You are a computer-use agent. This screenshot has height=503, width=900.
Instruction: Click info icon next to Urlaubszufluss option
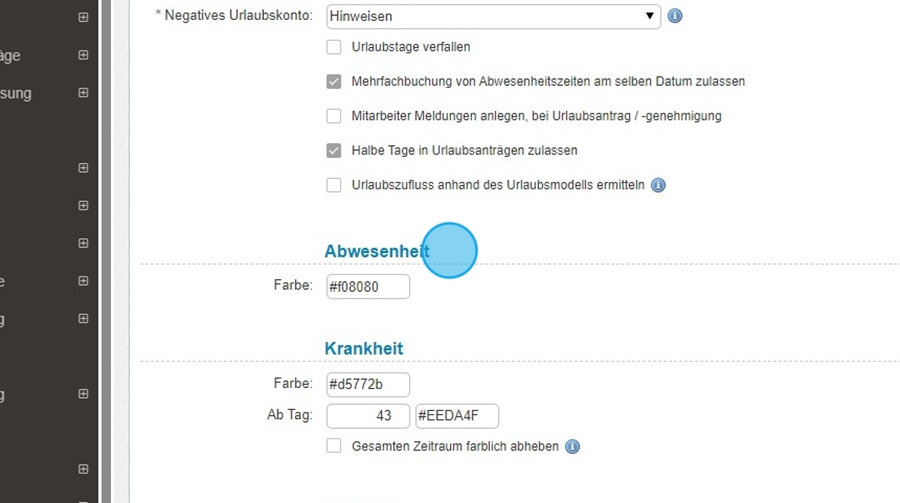click(658, 185)
